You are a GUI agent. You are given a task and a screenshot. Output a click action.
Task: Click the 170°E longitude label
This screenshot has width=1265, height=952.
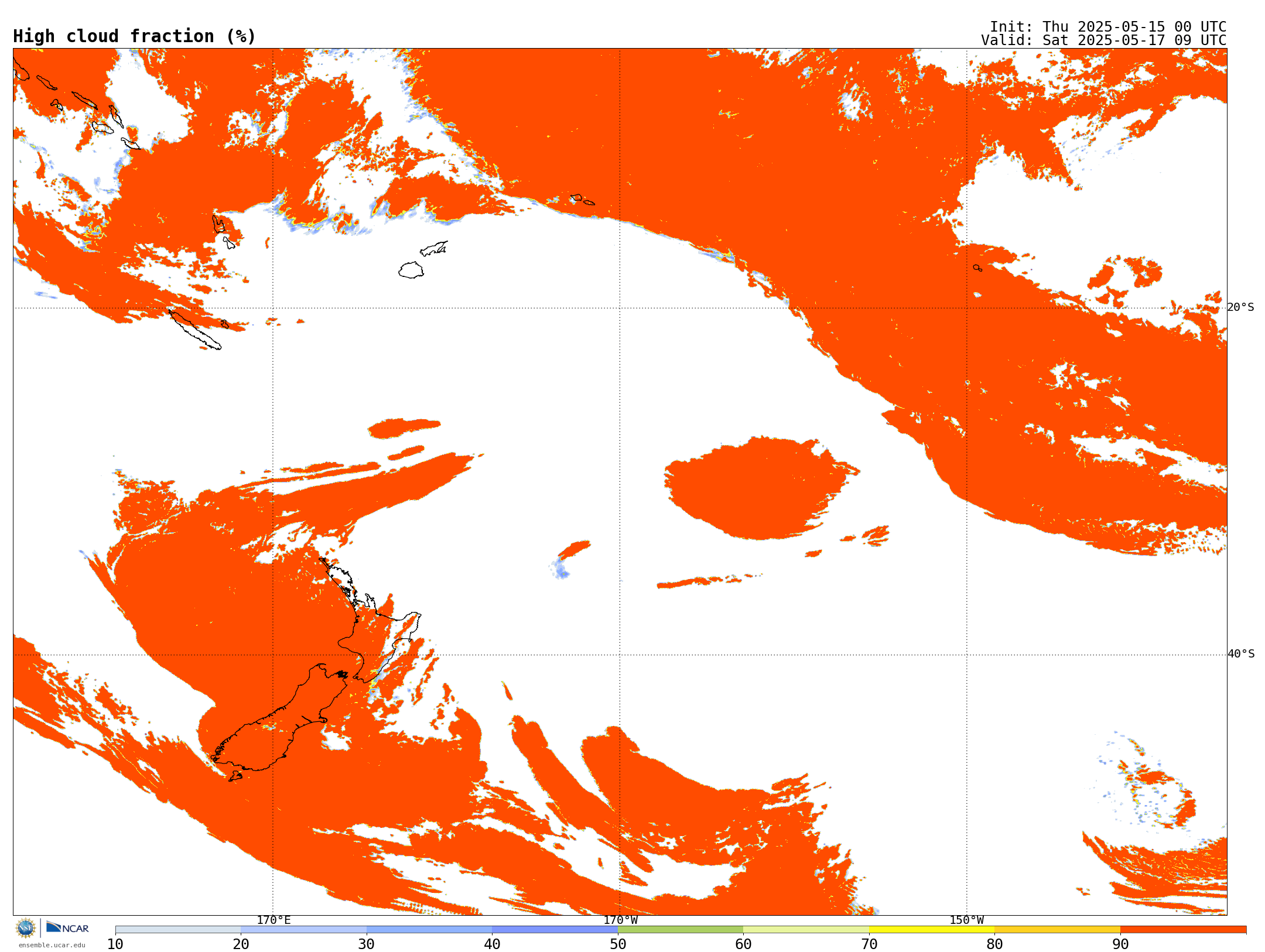click(273, 920)
